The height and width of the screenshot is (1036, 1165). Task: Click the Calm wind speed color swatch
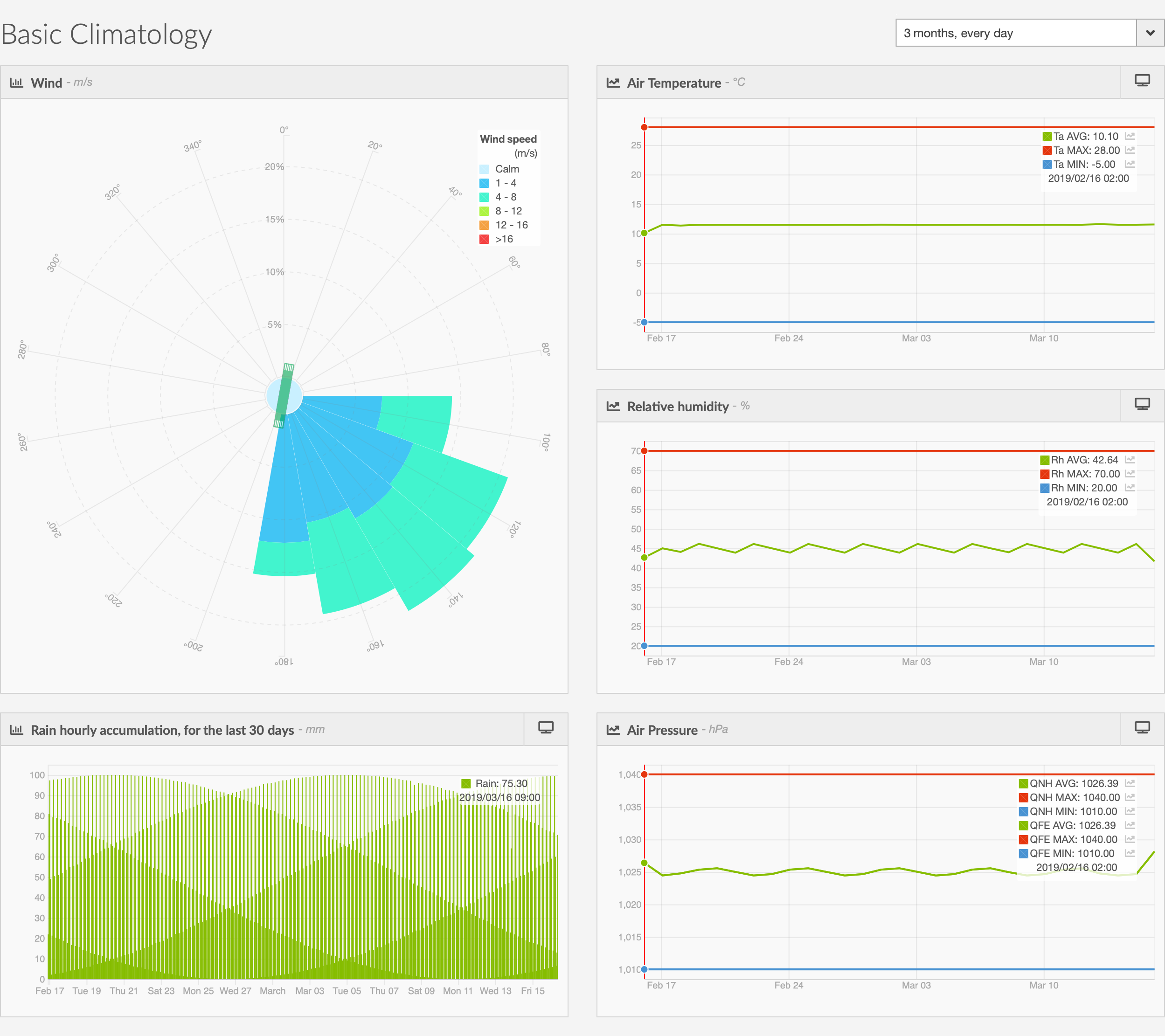tap(484, 169)
